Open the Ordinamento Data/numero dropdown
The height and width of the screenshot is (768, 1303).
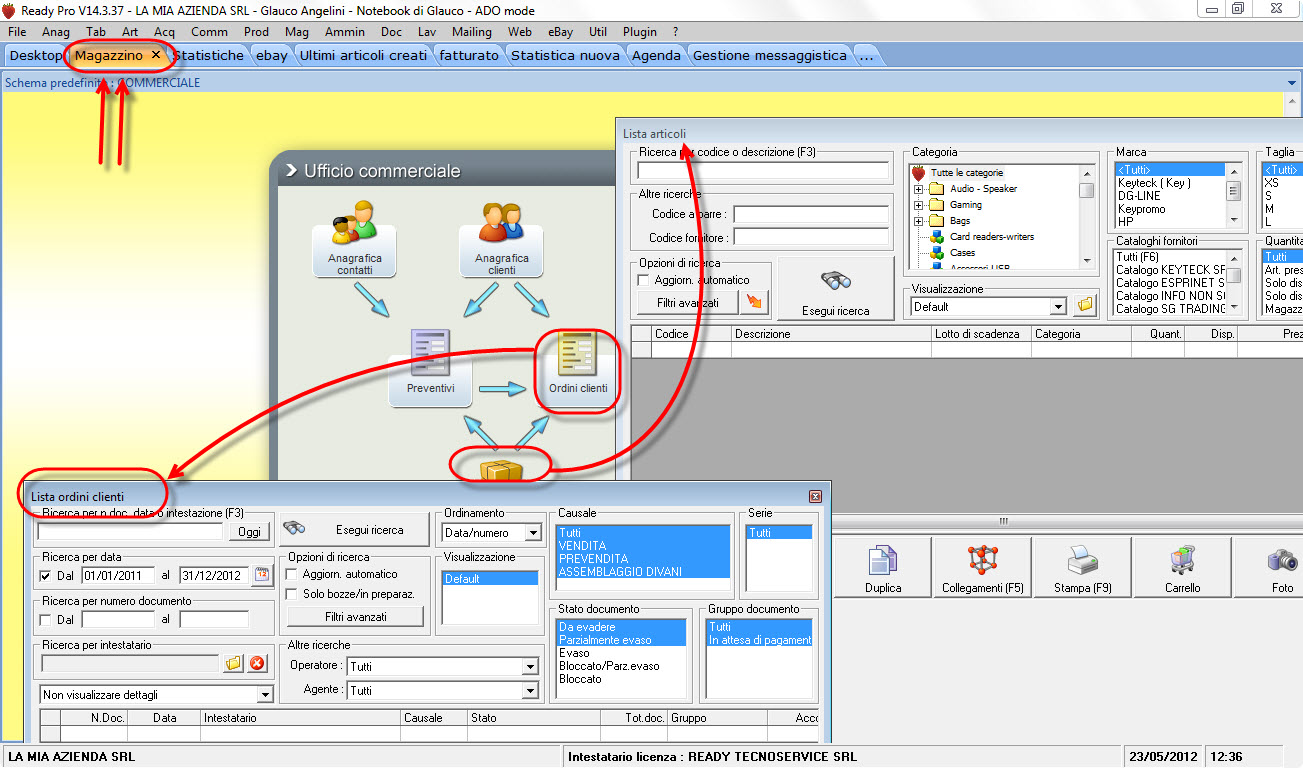click(533, 534)
